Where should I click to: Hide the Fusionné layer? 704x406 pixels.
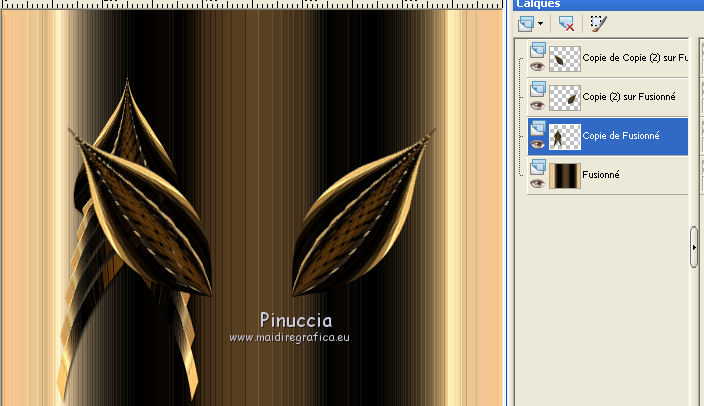537,183
